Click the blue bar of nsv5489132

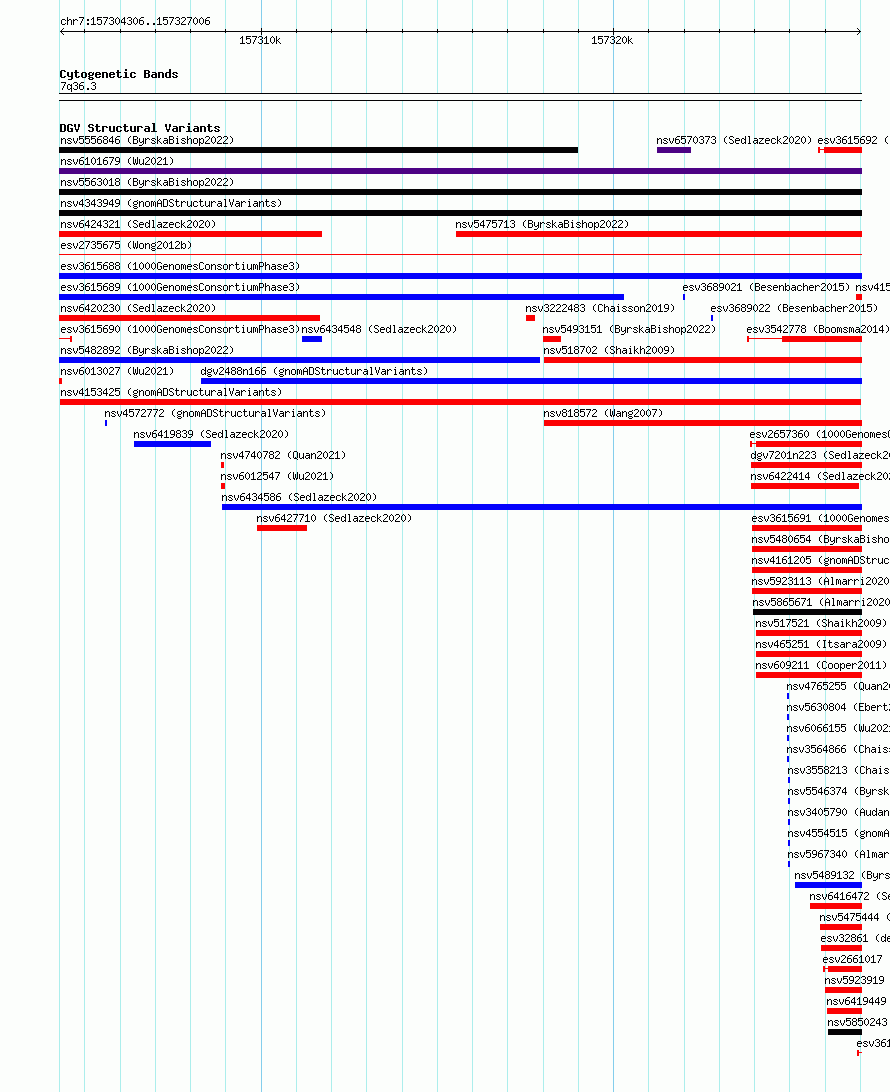pyautogui.click(x=828, y=884)
